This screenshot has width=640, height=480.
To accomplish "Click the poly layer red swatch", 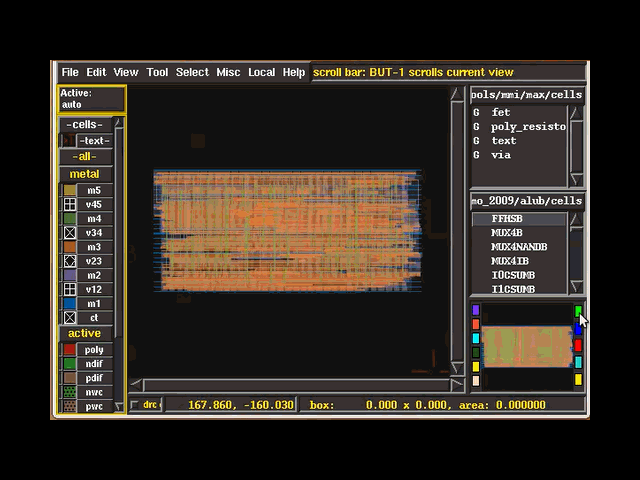I will (x=69, y=350).
